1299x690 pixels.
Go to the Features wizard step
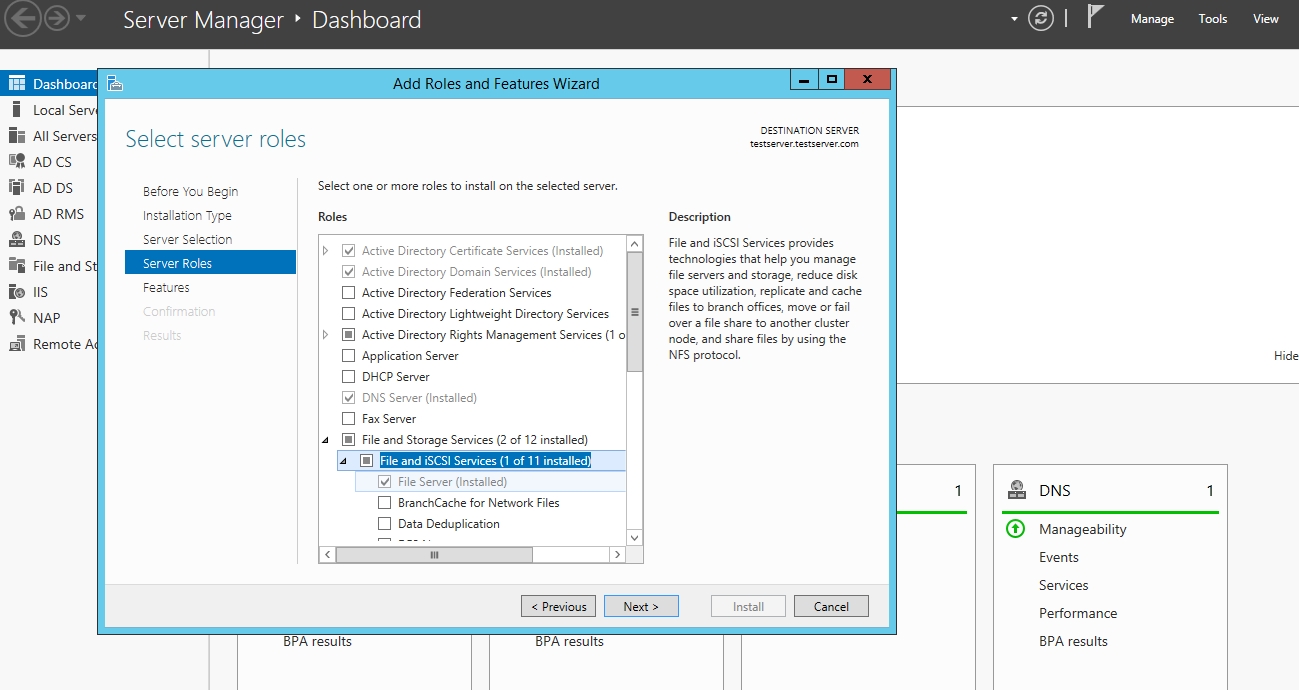[166, 288]
